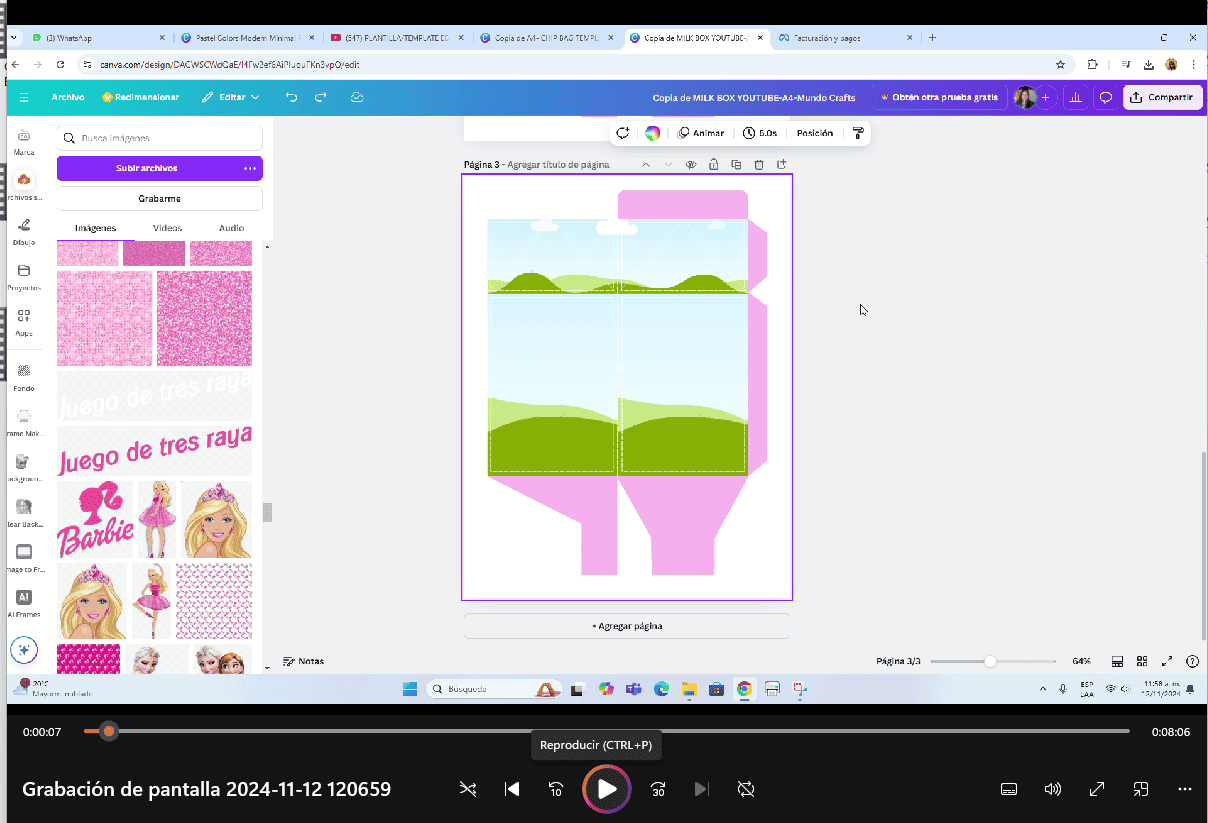Click the circular-arrow plus icon in floating toolbar
Image resolution: width=1208 pixels, height=823 pixels.
tap(623, 133)
